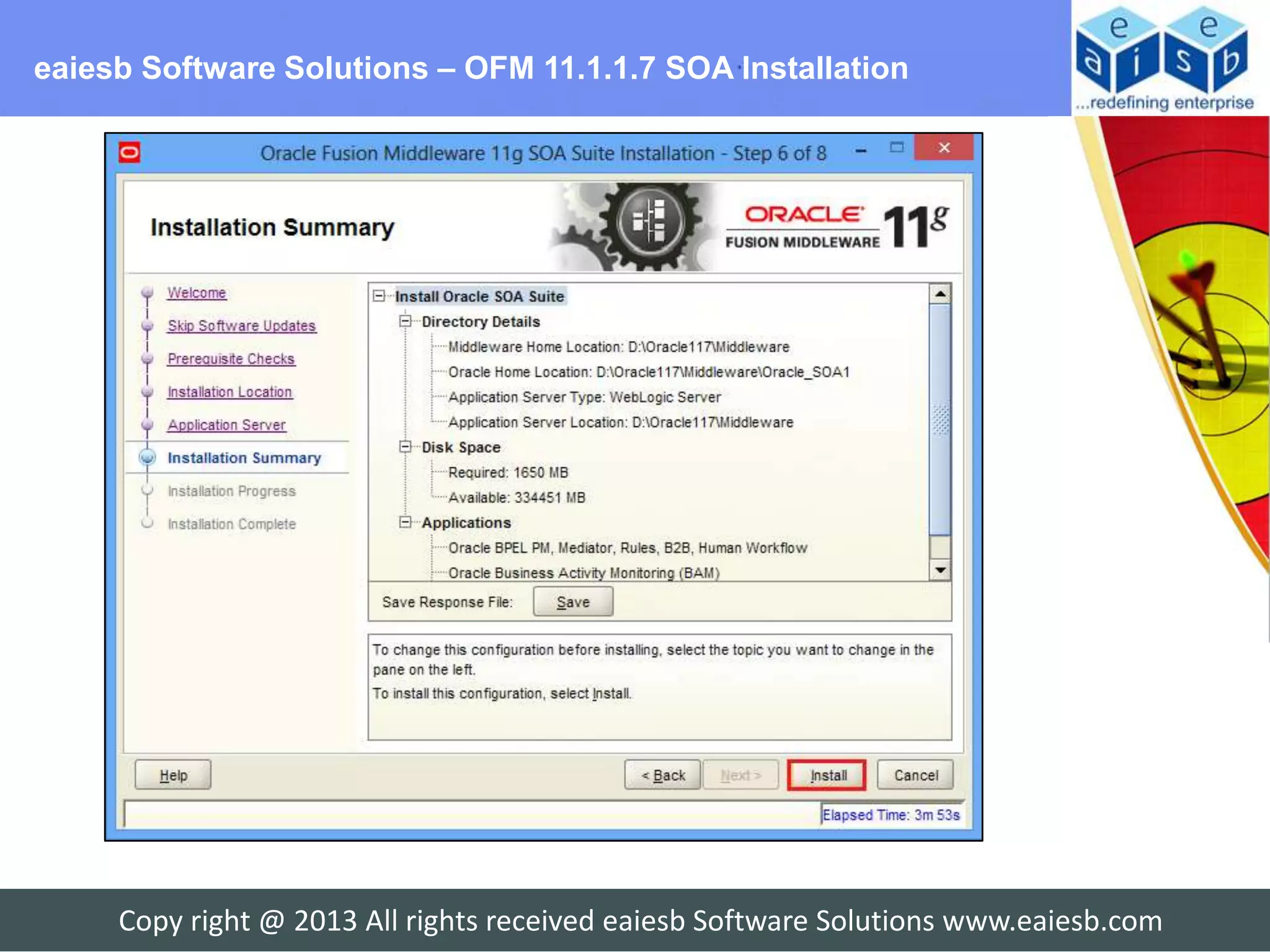This screenshot has width=1270, height=952.
Task: Select Oracle Business Activity Monitoring (BAM) row
Action: pyautogui.click(x=584, y=573)
